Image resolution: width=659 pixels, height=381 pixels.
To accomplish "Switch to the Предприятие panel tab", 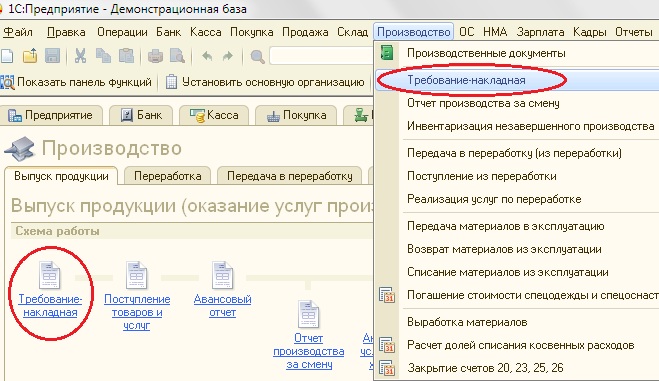I will pyautogui.click(x=52, y=115).
